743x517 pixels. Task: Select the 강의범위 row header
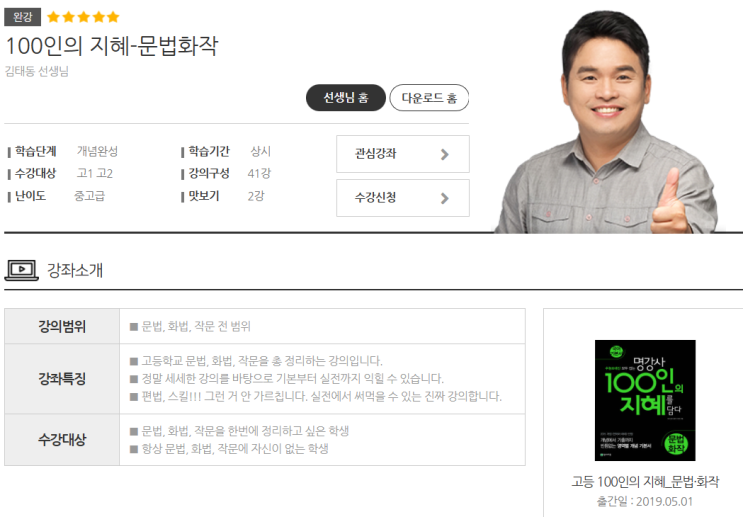click(x=62, y=326)
